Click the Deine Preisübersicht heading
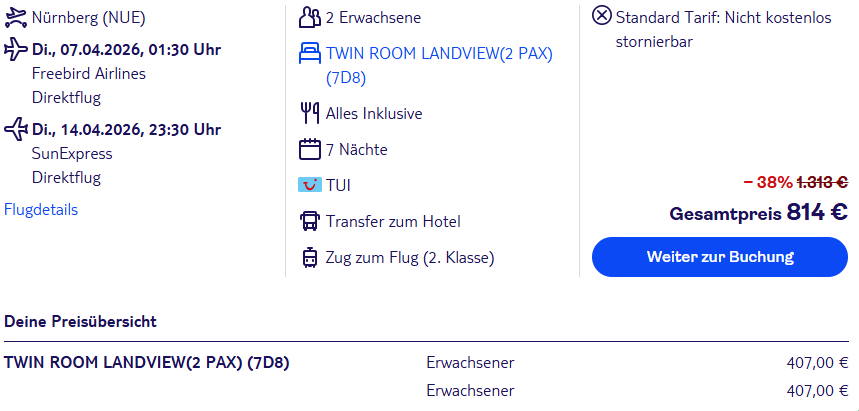The width and height of the screenshot is (859, 411). click(80, 321)
